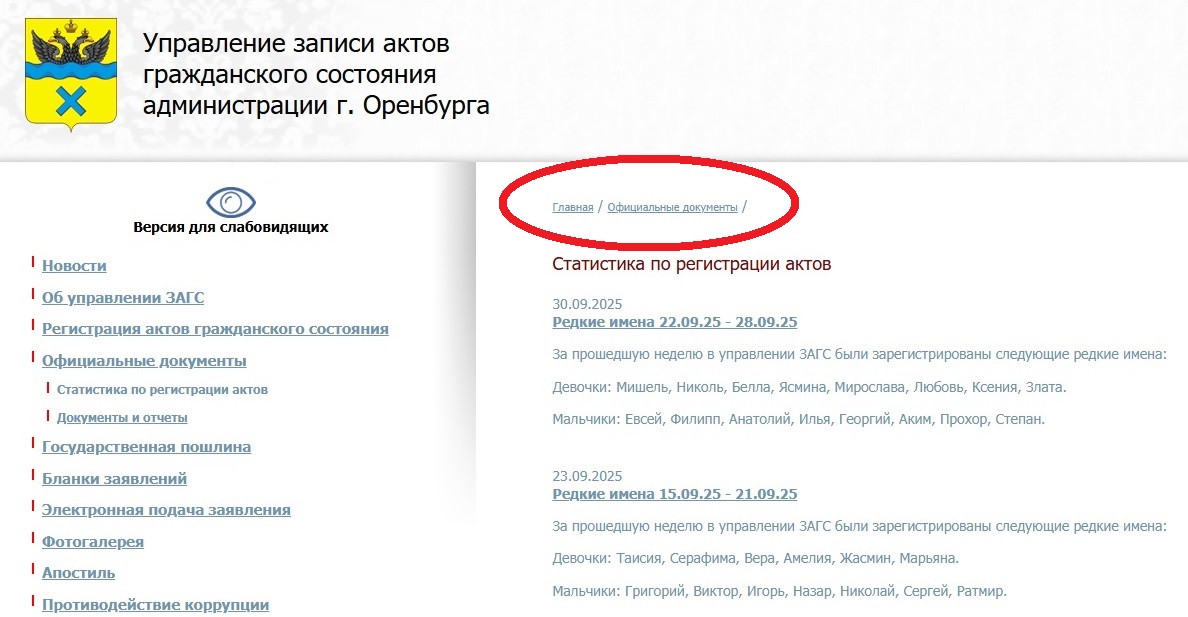Image resolution: width=1188 pixels, height=617 pixels.
Task: Select 'Статистика по регистрации актов' submenu item
Action: tap(162, 390)
